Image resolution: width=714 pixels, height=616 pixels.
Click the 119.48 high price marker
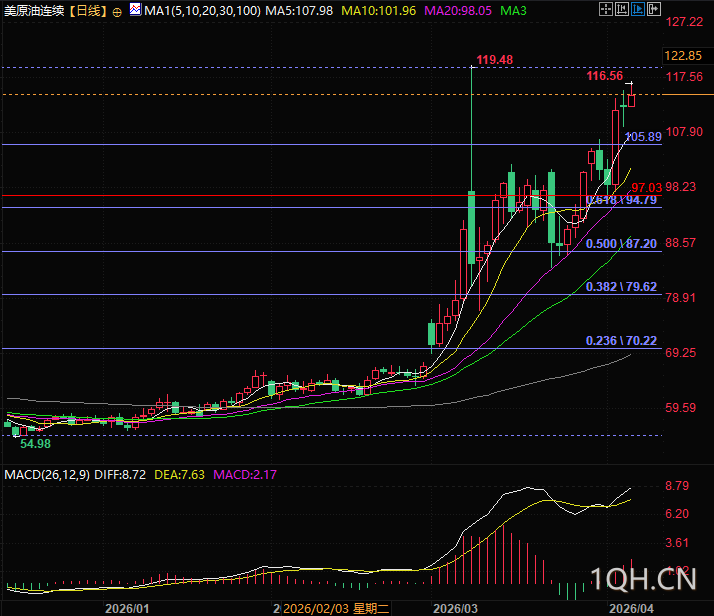click(x=495, y=60)
